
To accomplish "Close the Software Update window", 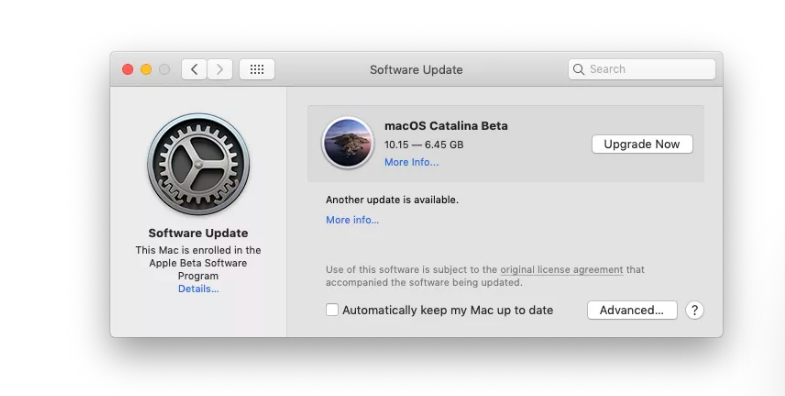I will (128, 69).
